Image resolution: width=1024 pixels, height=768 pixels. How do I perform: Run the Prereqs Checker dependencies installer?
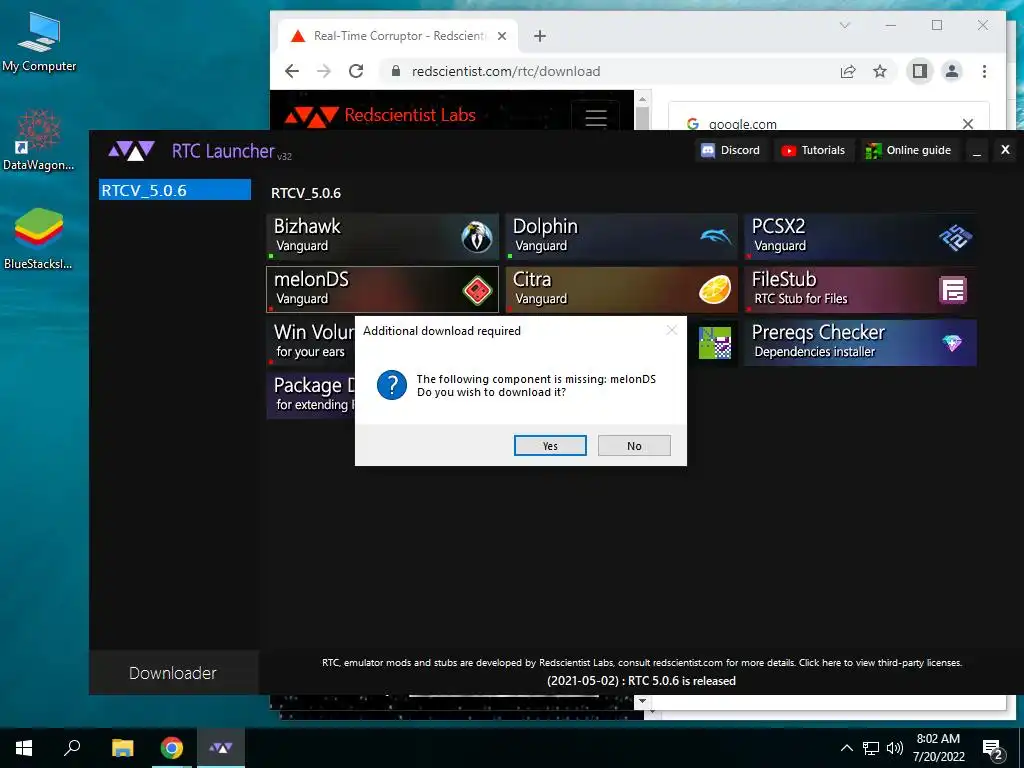[x=860, y=342]
